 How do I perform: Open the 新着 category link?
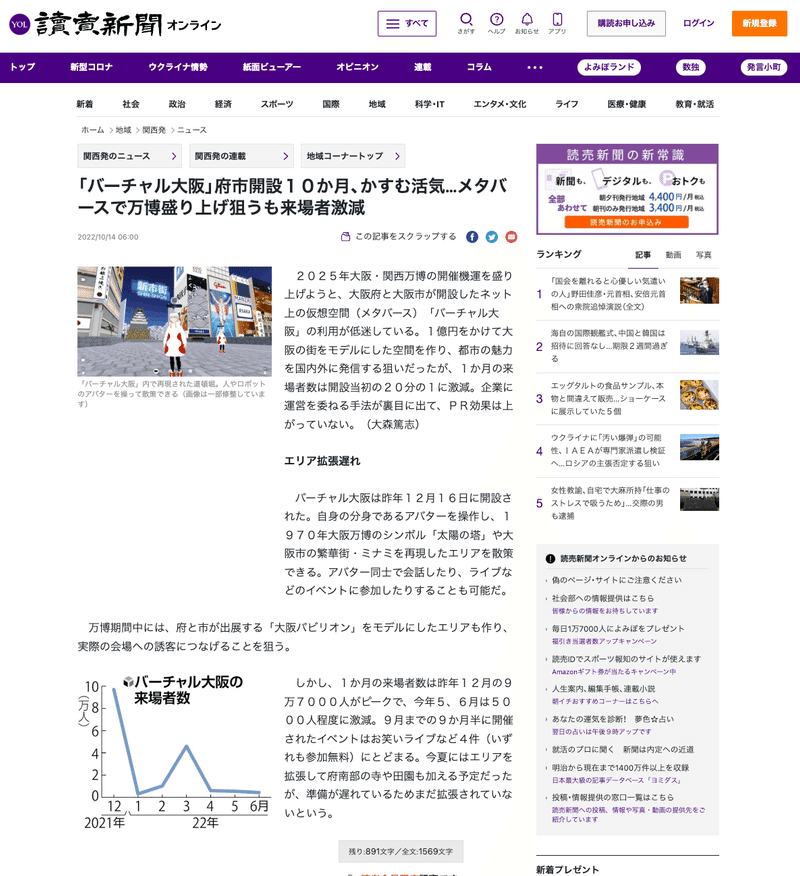tap(85, 104)
